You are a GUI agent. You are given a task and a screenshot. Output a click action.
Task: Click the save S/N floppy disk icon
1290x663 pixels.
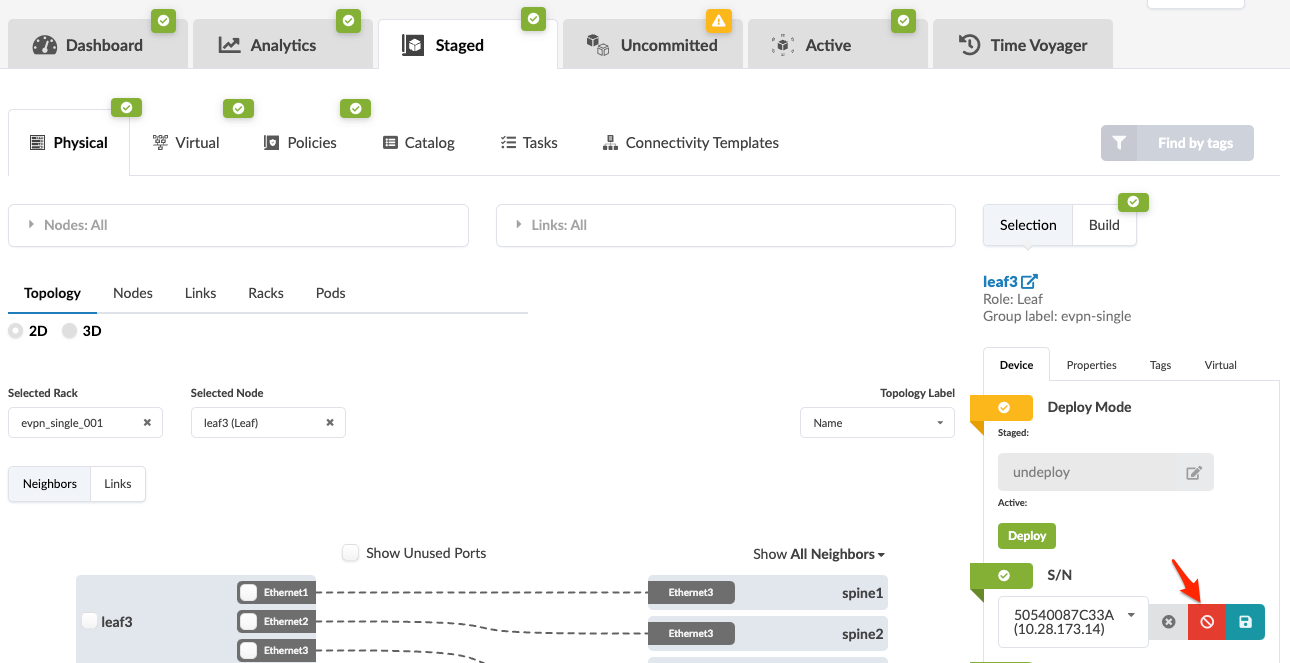pyautogui.click(x=1245, y=622)
